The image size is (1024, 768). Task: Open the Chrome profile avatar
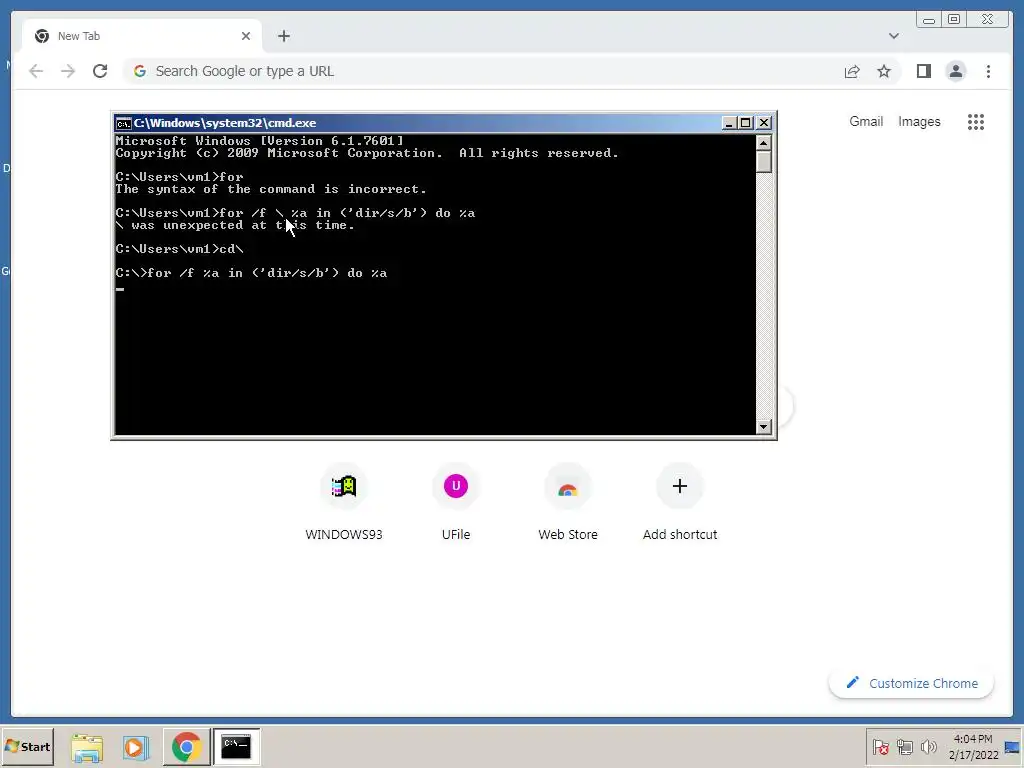pyautogui.click(x=955, y=71)
